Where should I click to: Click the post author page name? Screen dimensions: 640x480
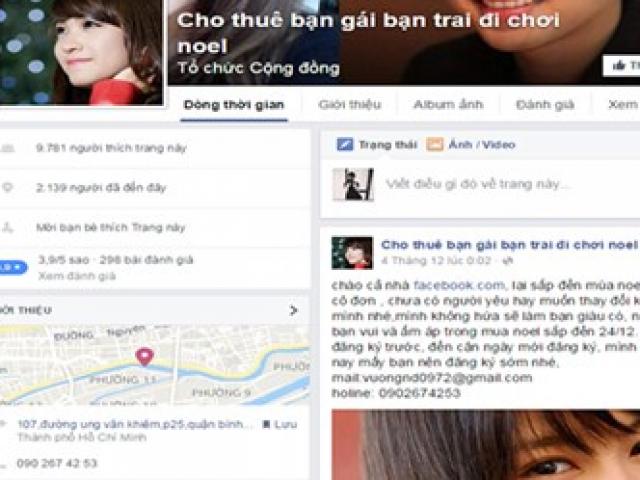pyautogui.click(x=509, y=244)
